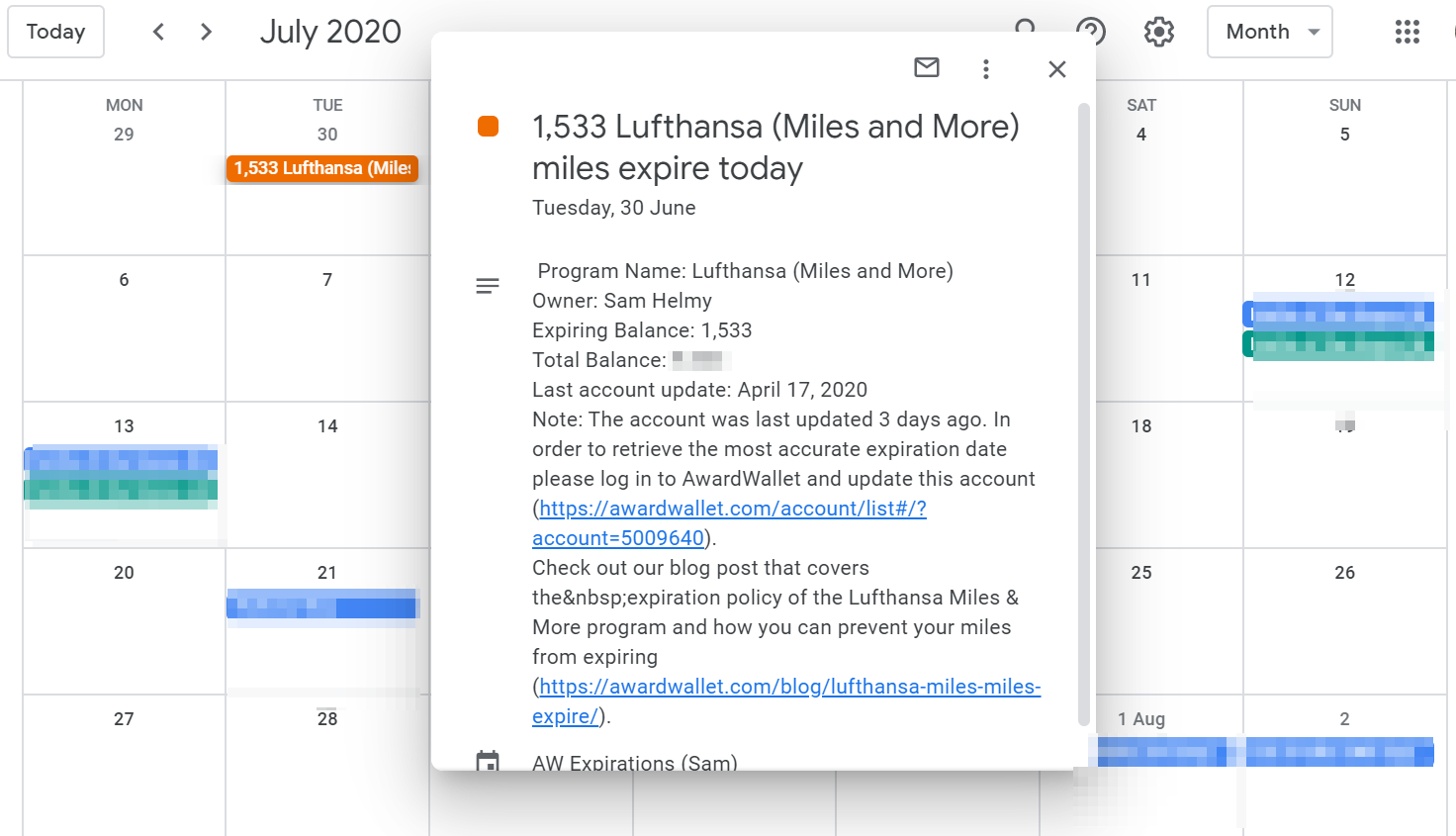Open the support help icon
The height and width of the screenshot is (836, 1456).
click(1091, 32)
